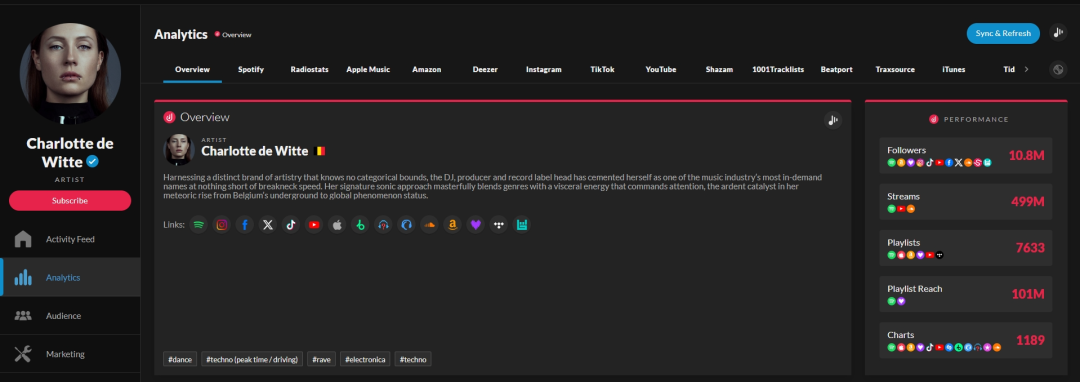Open the green Beatport link icon
The image size is (1080, 382).
(x=360, y=224)
